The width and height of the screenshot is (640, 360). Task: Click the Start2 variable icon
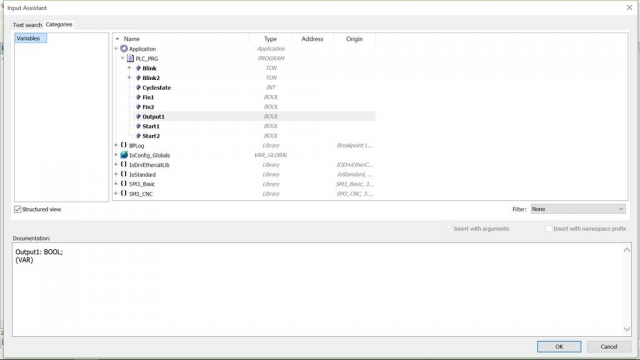click(x=138, y=136)
